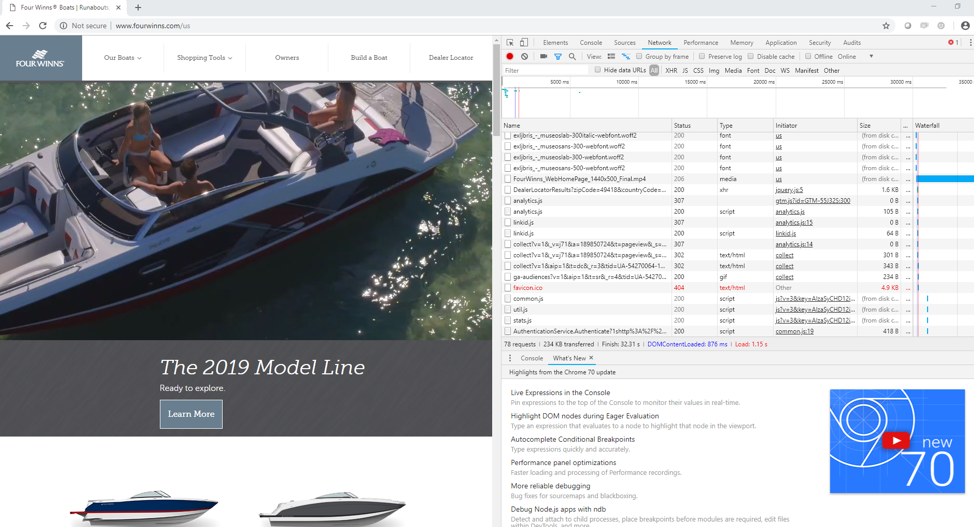Check Hide data URLs
Viewport: 974px width, 527px height.
pos(598,70)
